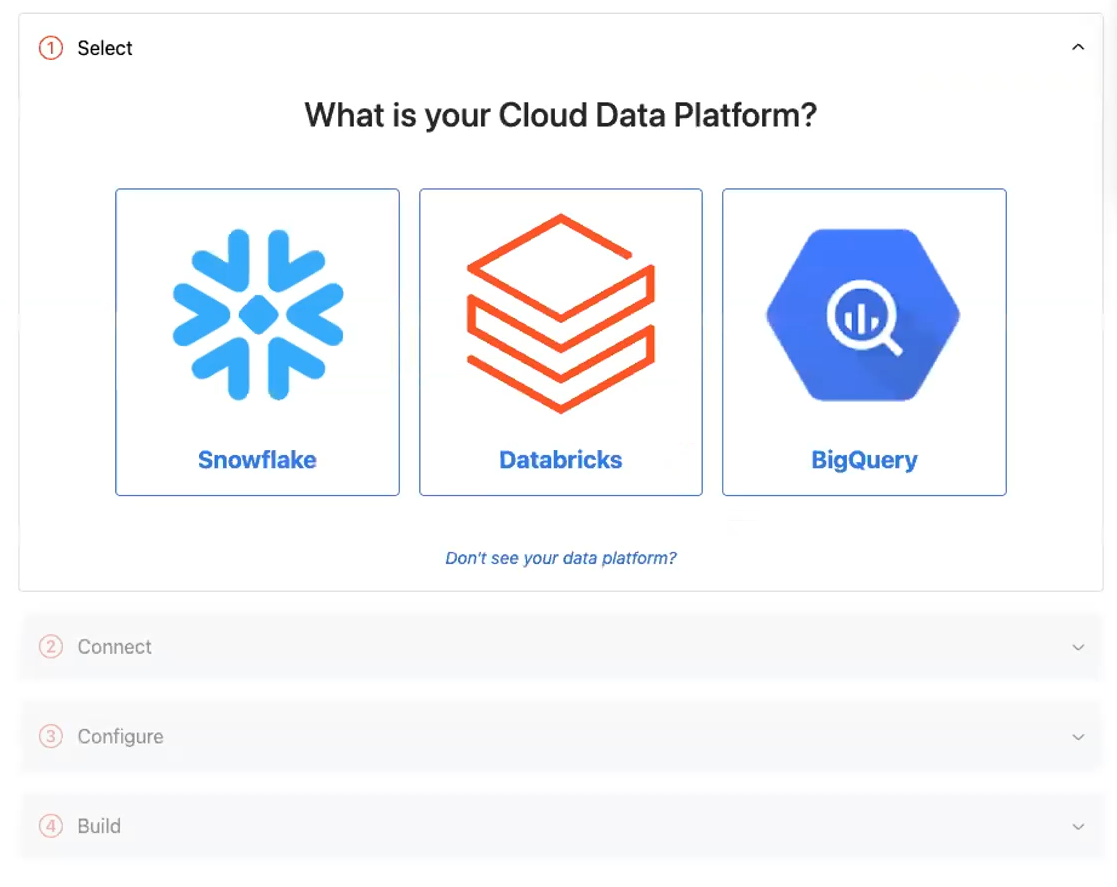This screenshot has width=1117, height=887.
Task: Expand the Connect step chevron
Action: (1078, 647)
